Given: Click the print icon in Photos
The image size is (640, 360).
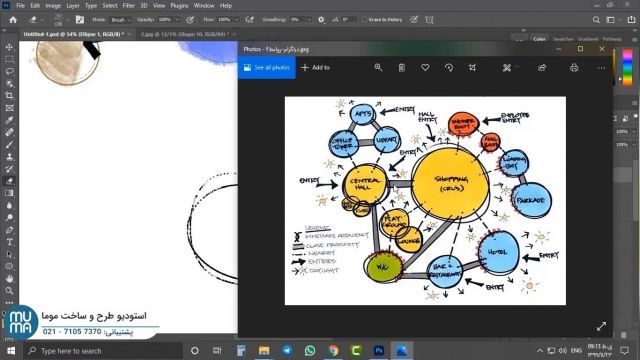Looking at the screenshot, I should [574, 68].
